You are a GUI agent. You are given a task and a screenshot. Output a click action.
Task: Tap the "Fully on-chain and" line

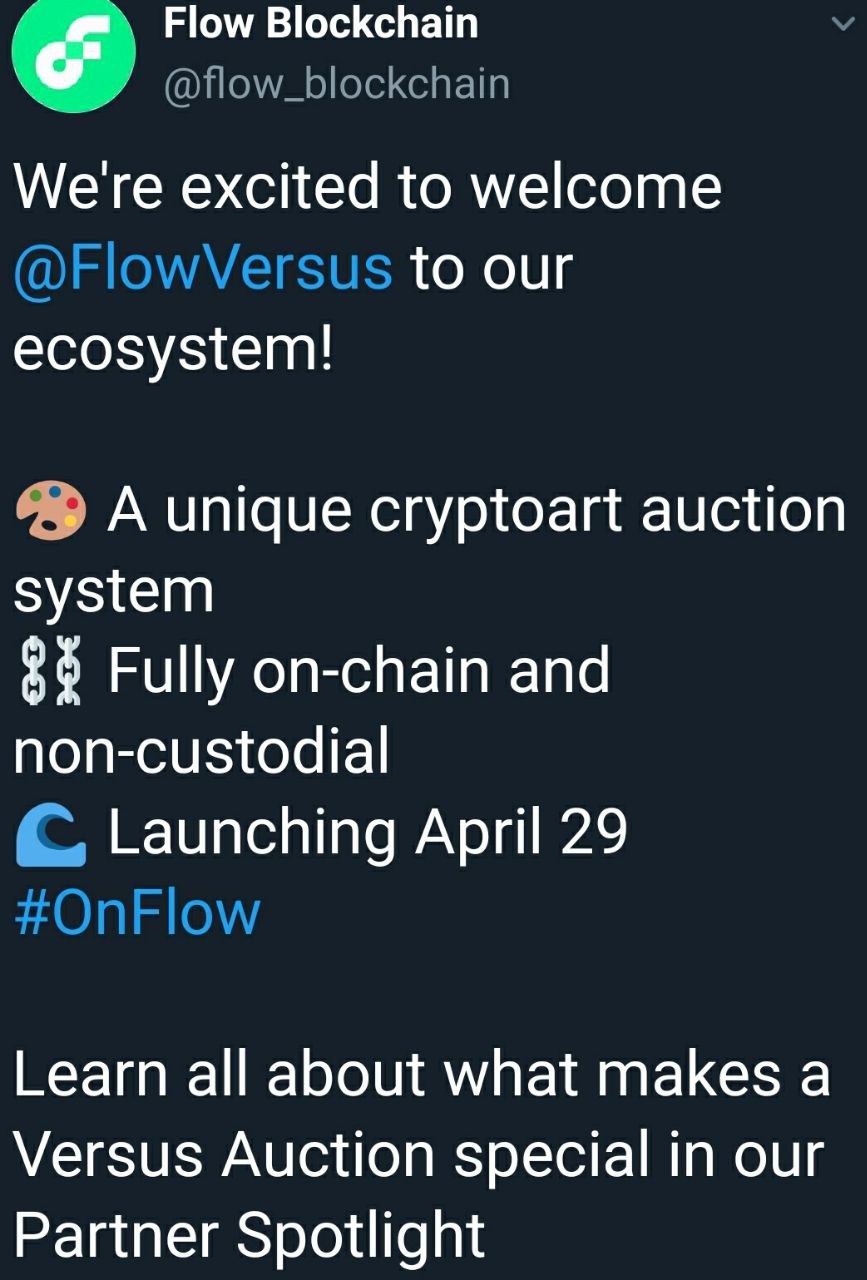click(x=359, y=671)
